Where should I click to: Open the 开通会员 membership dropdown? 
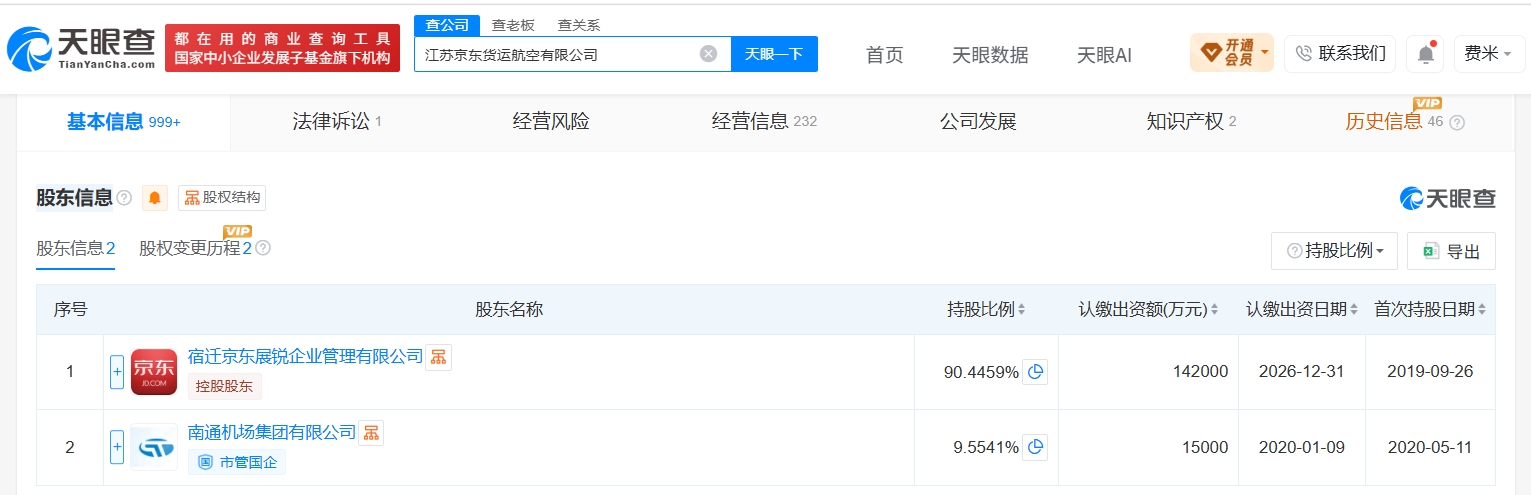click(x=1232, y=52)
